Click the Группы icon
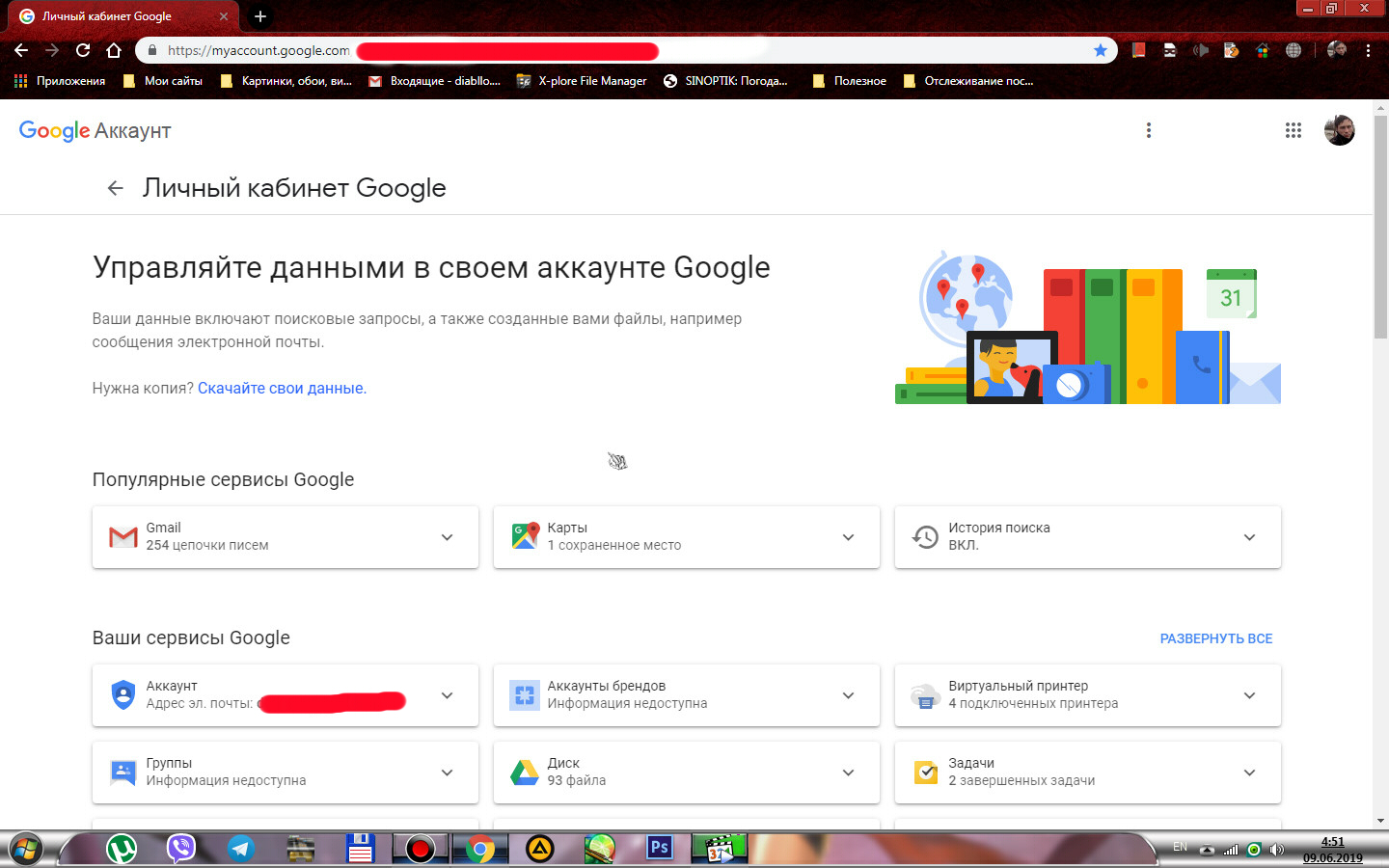 pyautogui.click(x=123, y=773)
